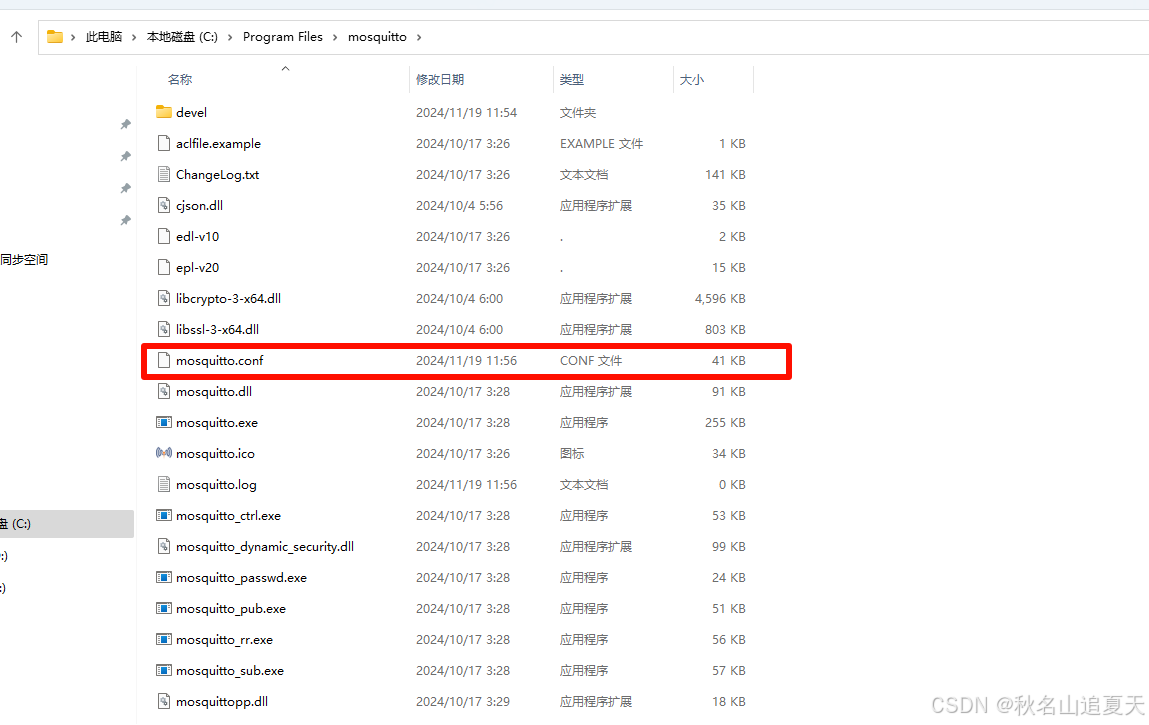Sort by the 大小 column header
This screenshot has width=1149, height=725.
point(692,79)
